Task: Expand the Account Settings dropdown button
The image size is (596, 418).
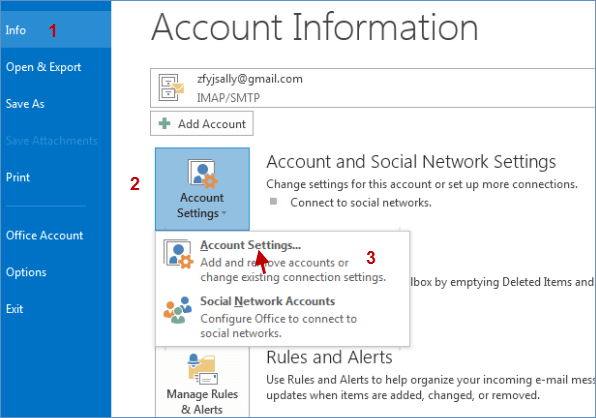Action: (x=202, y=189)
